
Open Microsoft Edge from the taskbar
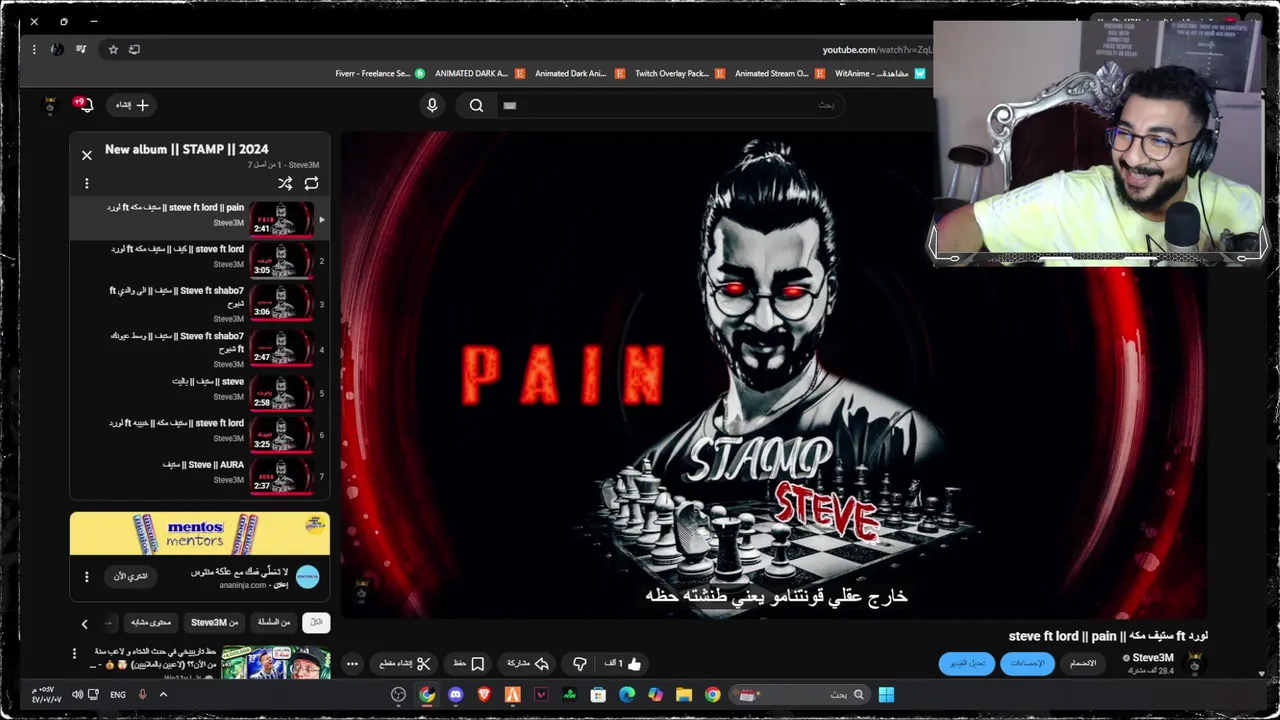point(627,695)
